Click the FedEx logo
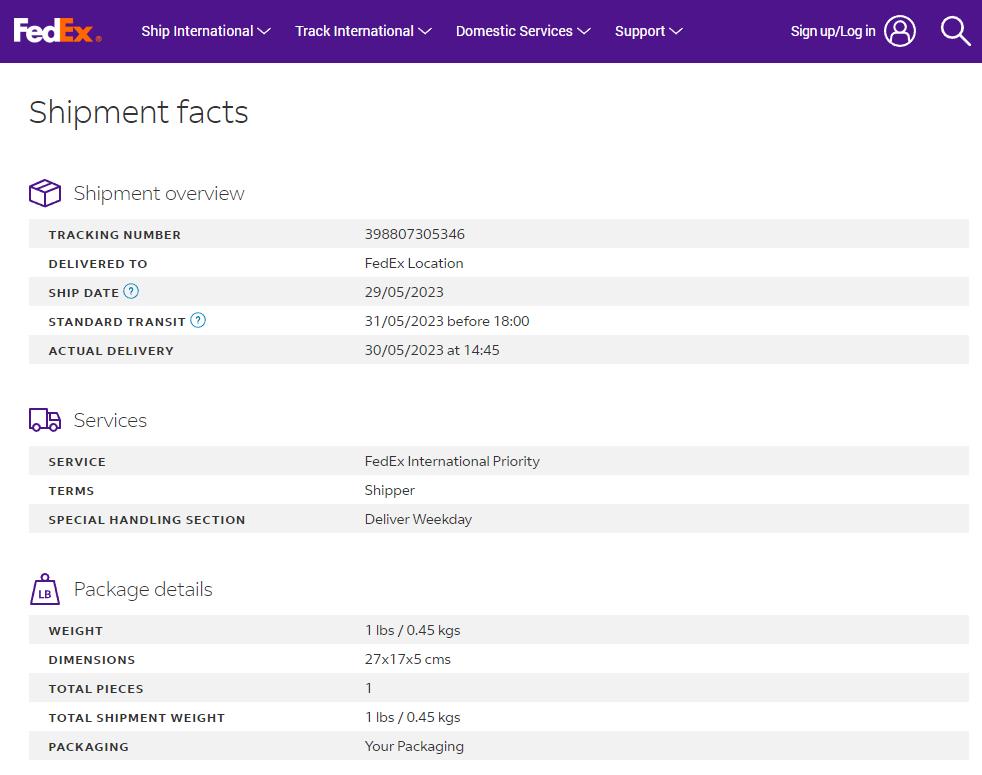The height and width of the screenshot is (775, 982). click(57, 31)
